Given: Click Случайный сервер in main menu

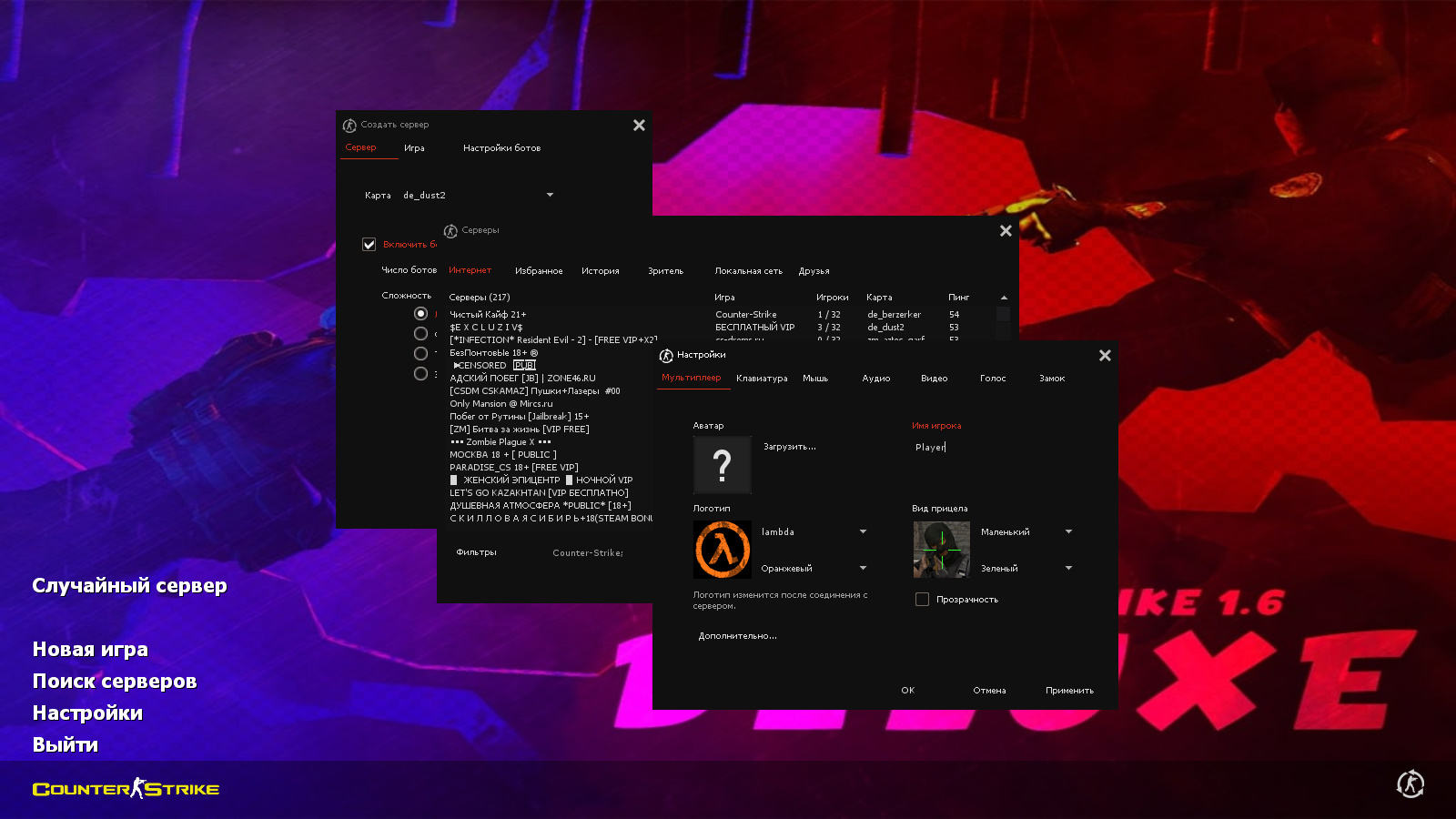Looking at the screenshot, I should click(129, 586).
